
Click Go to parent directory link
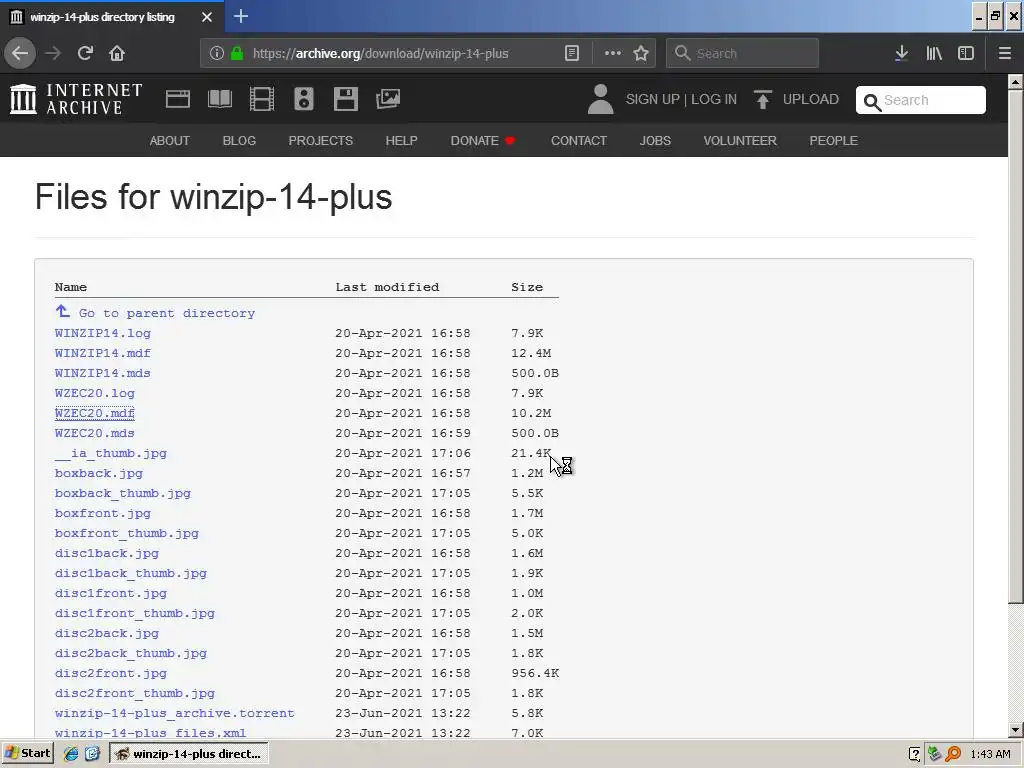click(x=167, y=313)
